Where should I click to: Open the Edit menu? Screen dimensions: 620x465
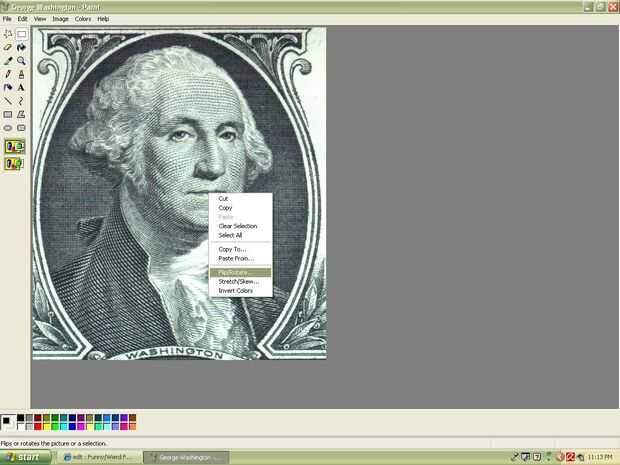(23, 19)
